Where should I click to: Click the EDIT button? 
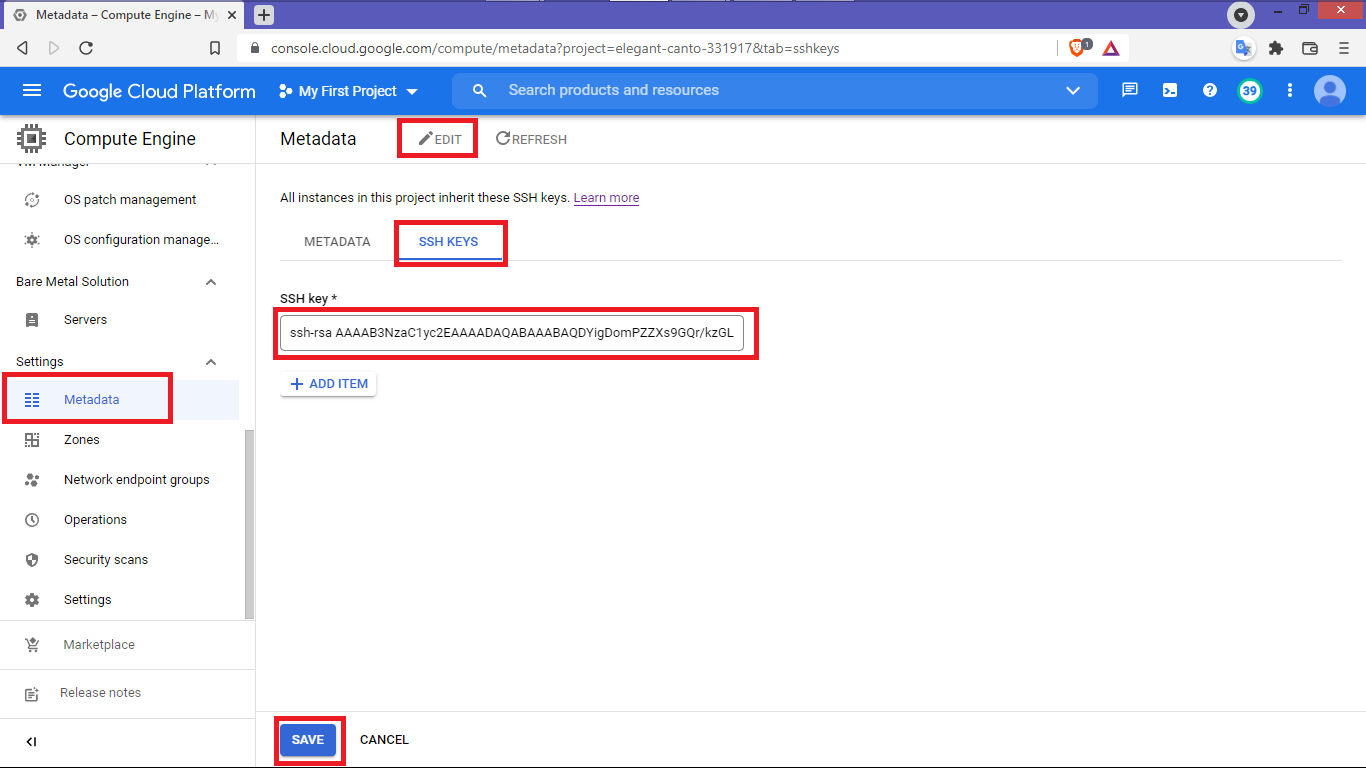coord(440,139)
